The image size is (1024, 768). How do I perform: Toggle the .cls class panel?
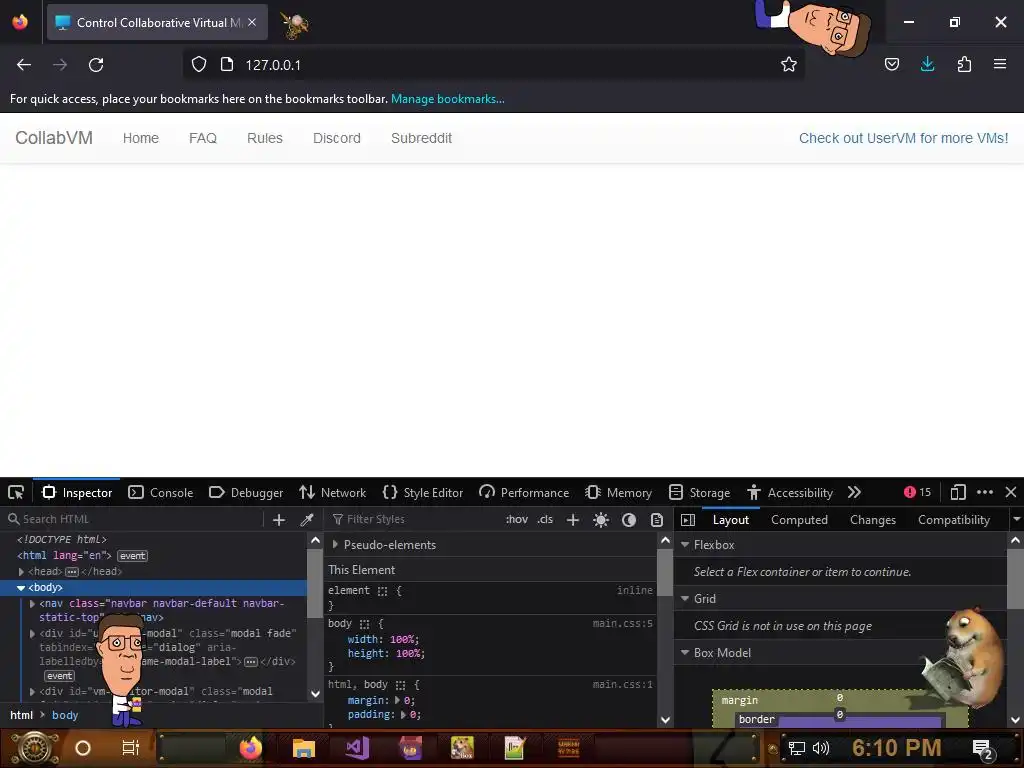(x=545, y=520)
